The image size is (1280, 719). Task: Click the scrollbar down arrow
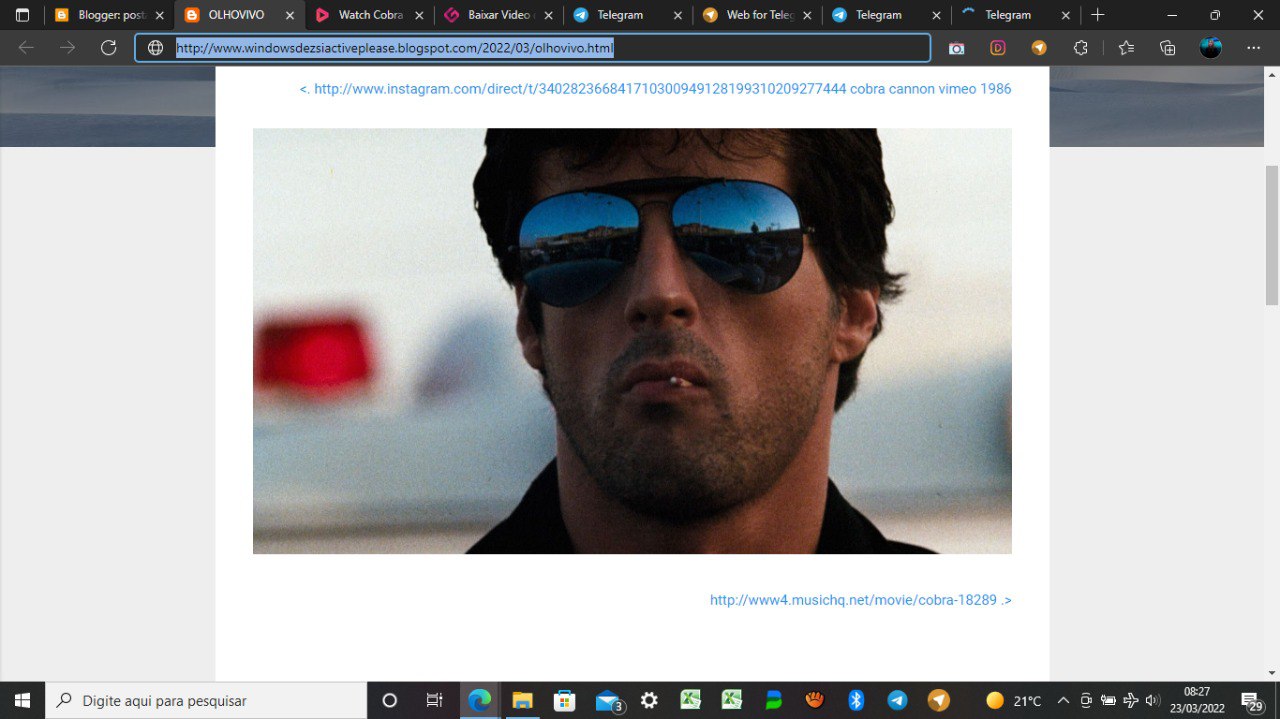point(1272,673)
